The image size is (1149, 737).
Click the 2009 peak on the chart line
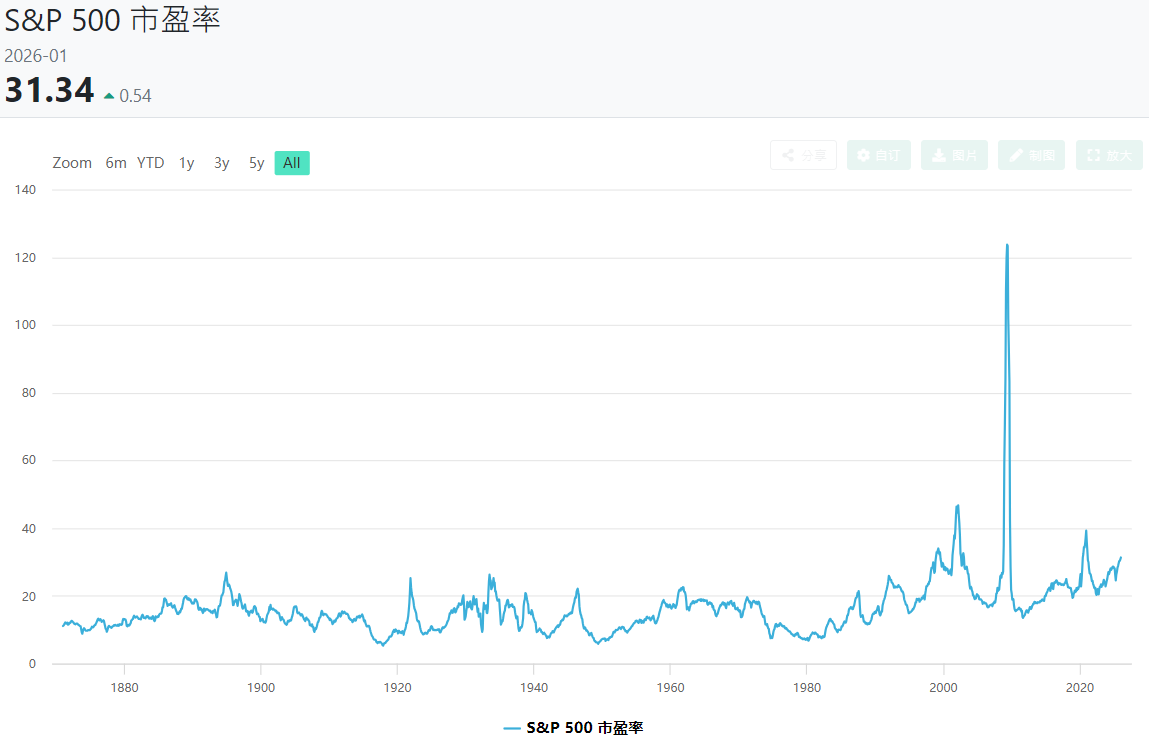pos(1007,245)
